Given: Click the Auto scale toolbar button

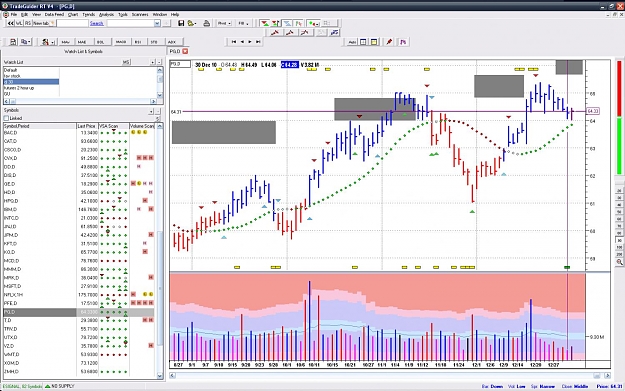Looking at the screenshot, I should pyautogui.click(x=352, y=42).
